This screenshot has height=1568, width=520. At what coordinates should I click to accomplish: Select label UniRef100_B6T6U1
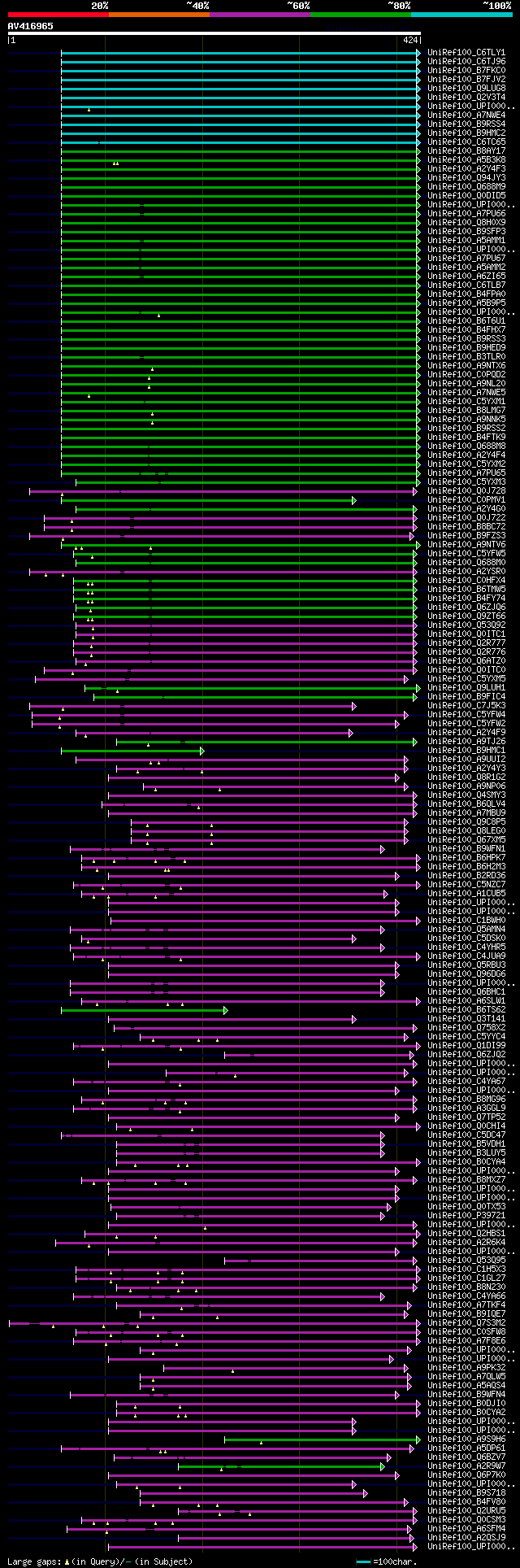(x=466, y=320)
